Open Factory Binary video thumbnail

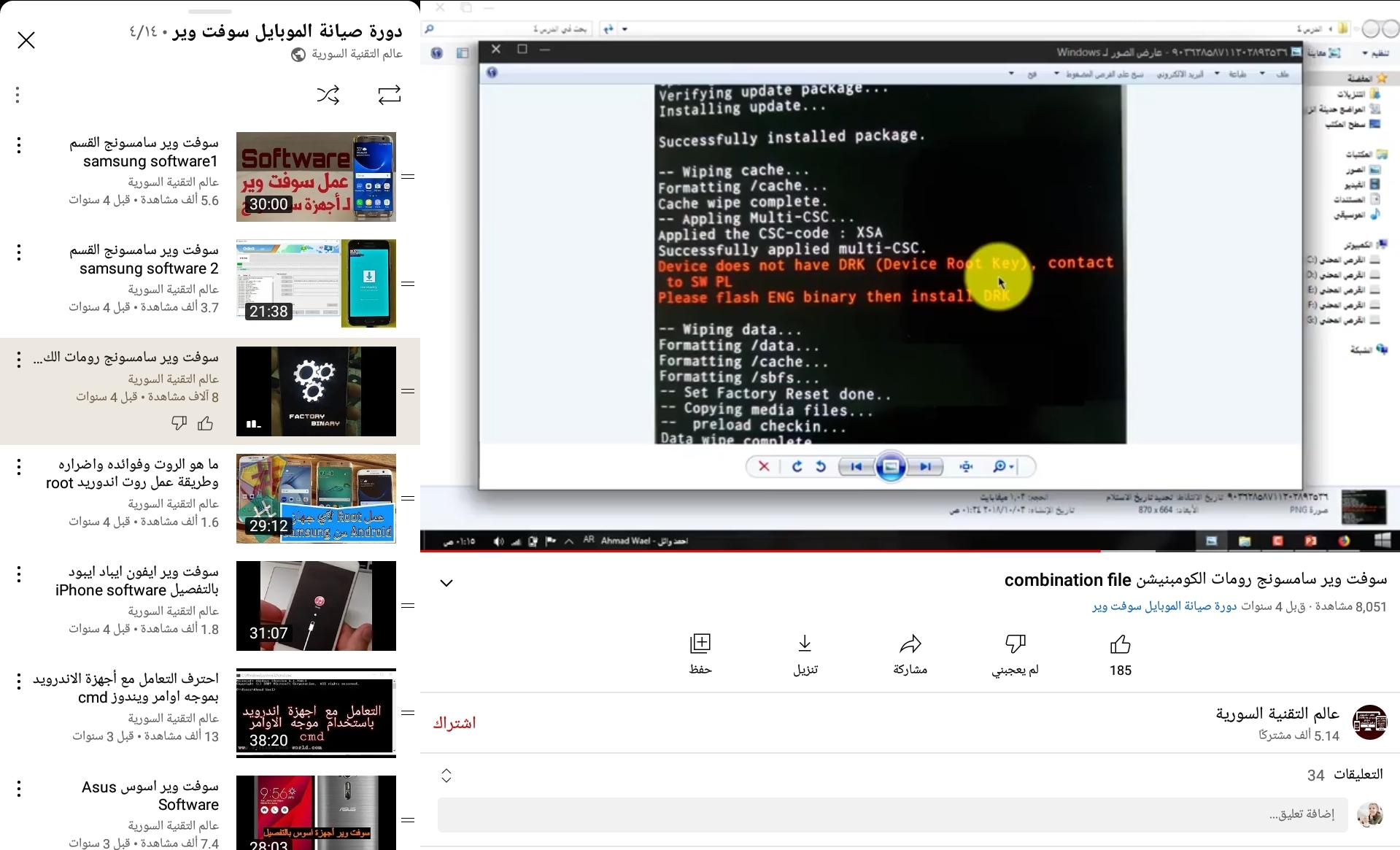tap(316, 391)
